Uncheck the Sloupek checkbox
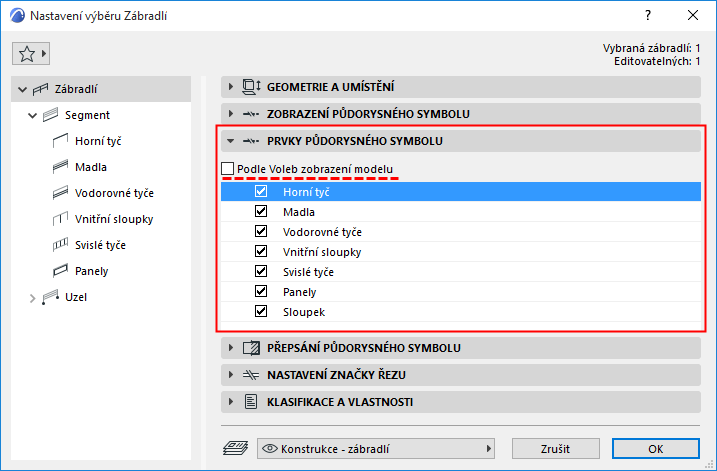The height and width of the screenshot is (471, 717). click(262, 312)
